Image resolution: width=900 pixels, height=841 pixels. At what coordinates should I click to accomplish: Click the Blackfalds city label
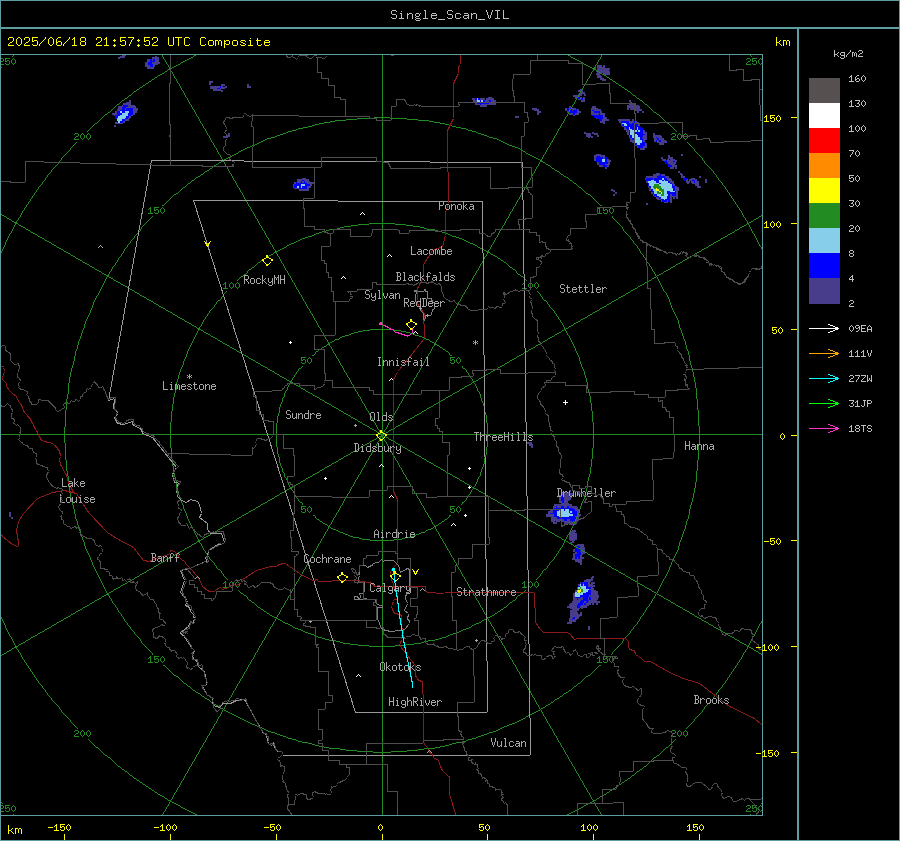click(425, 277)
